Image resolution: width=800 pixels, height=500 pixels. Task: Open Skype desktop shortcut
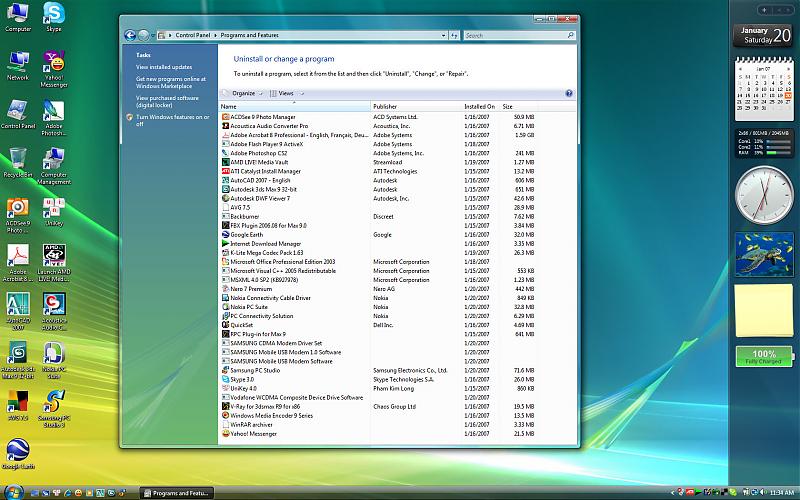coord(54,15)
